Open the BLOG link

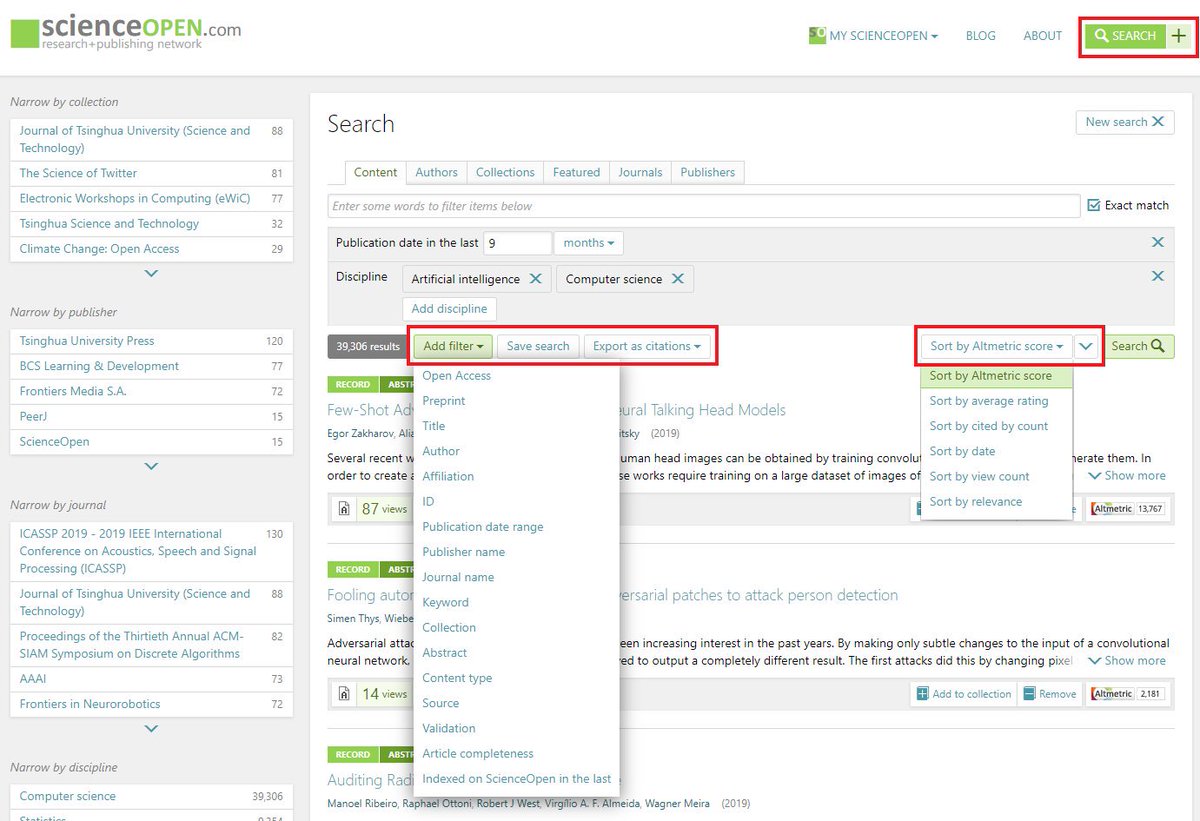point(981,36)
